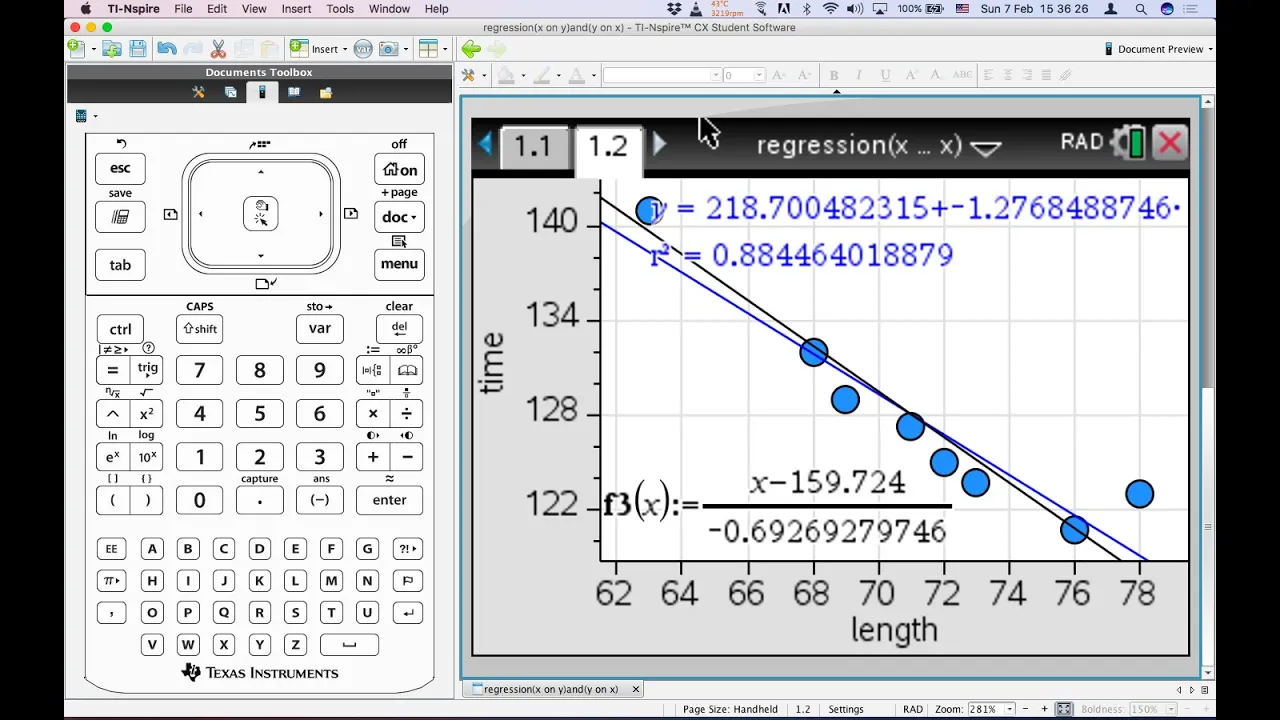
Task: Click the handheld esc key
Action: coord(120,168)
